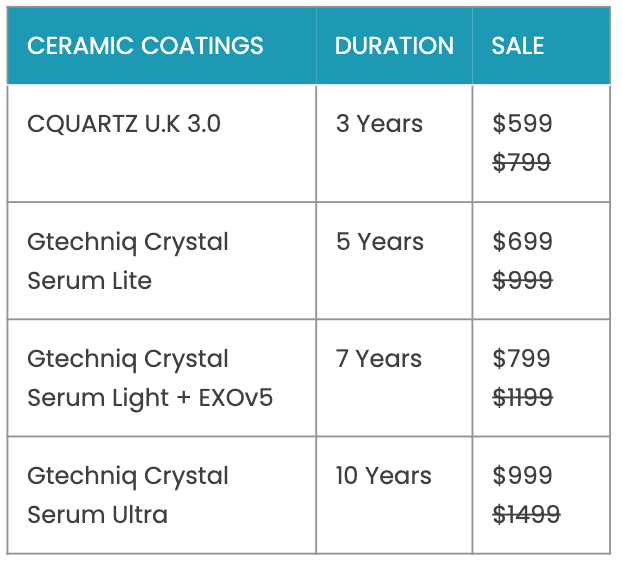The width and height of the screenshot is (622, 564).
Task: Click the crossed-out $799 original price
Action: coord(522,163)
